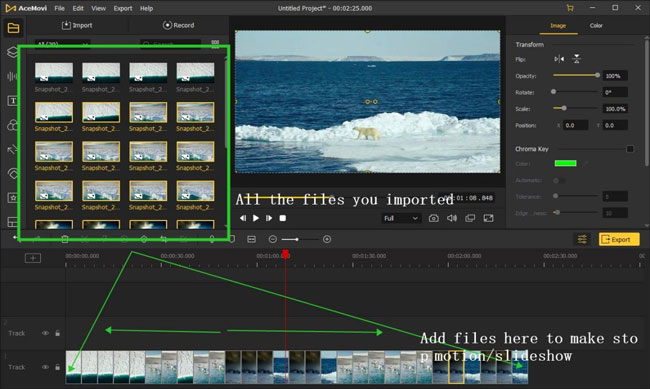Screen dimensions: 650x389
Task: Click the polar bear in the preview
Action: click(x=366, y=133)
